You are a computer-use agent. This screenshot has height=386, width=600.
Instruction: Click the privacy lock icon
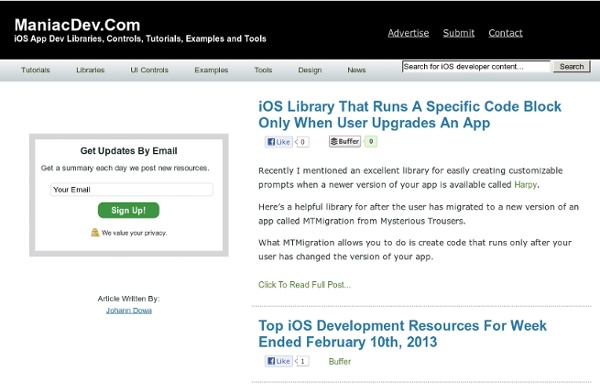pos(95,232)
